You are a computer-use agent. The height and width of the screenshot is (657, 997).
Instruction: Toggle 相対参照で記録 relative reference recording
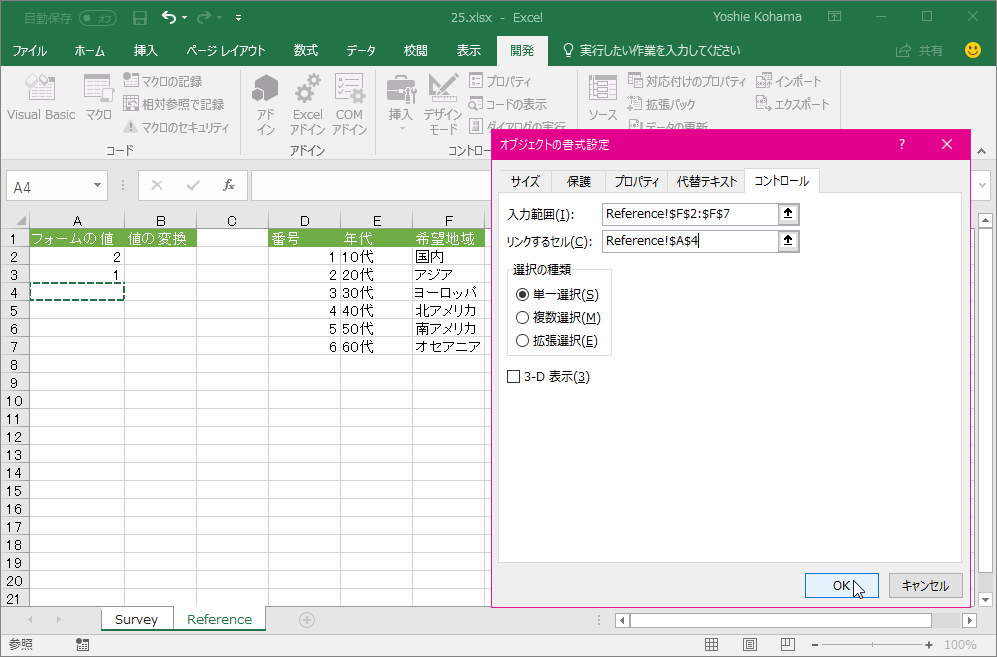tap(174, 104)
